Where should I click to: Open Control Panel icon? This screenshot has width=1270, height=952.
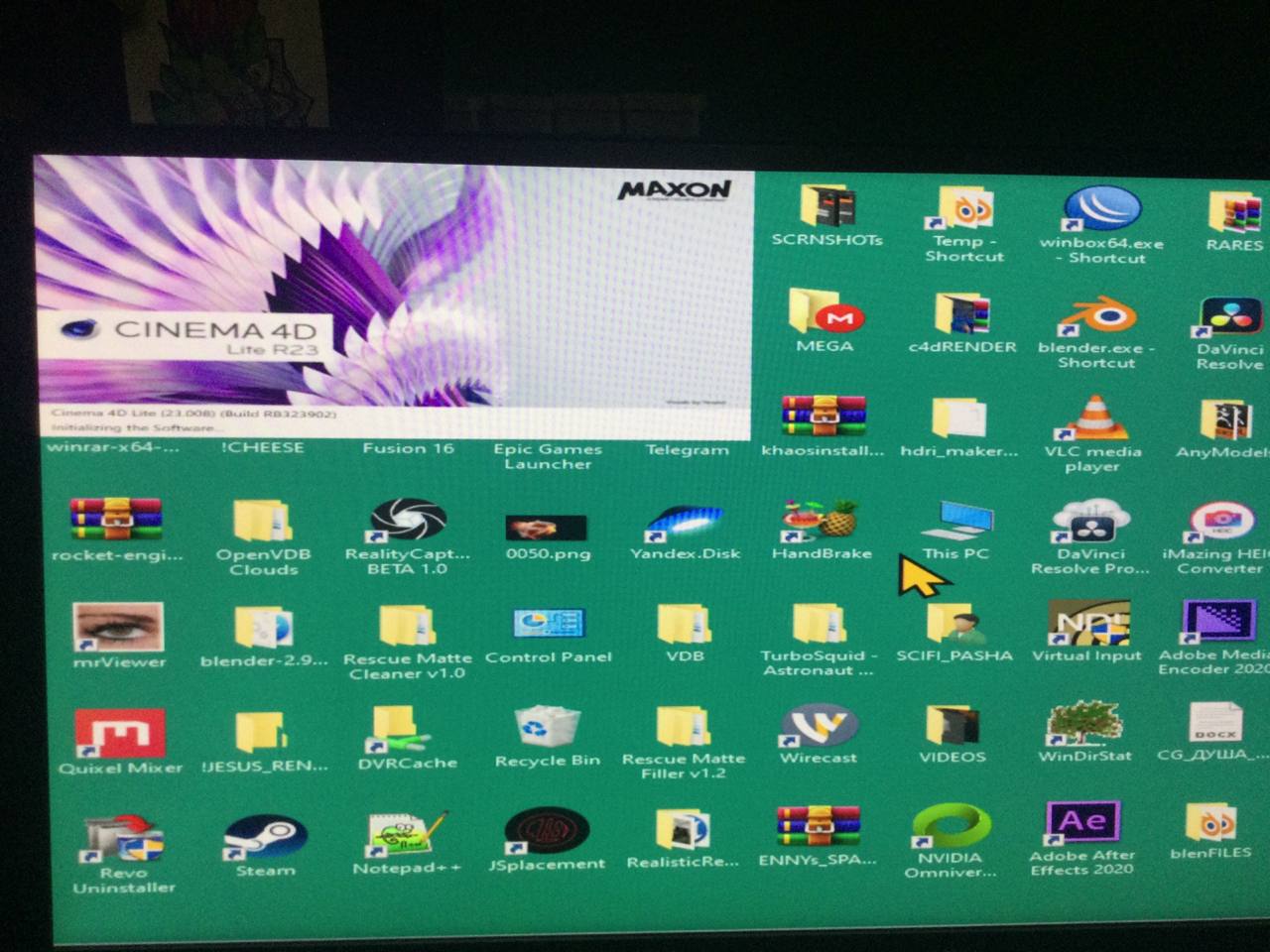coord(549,625)
